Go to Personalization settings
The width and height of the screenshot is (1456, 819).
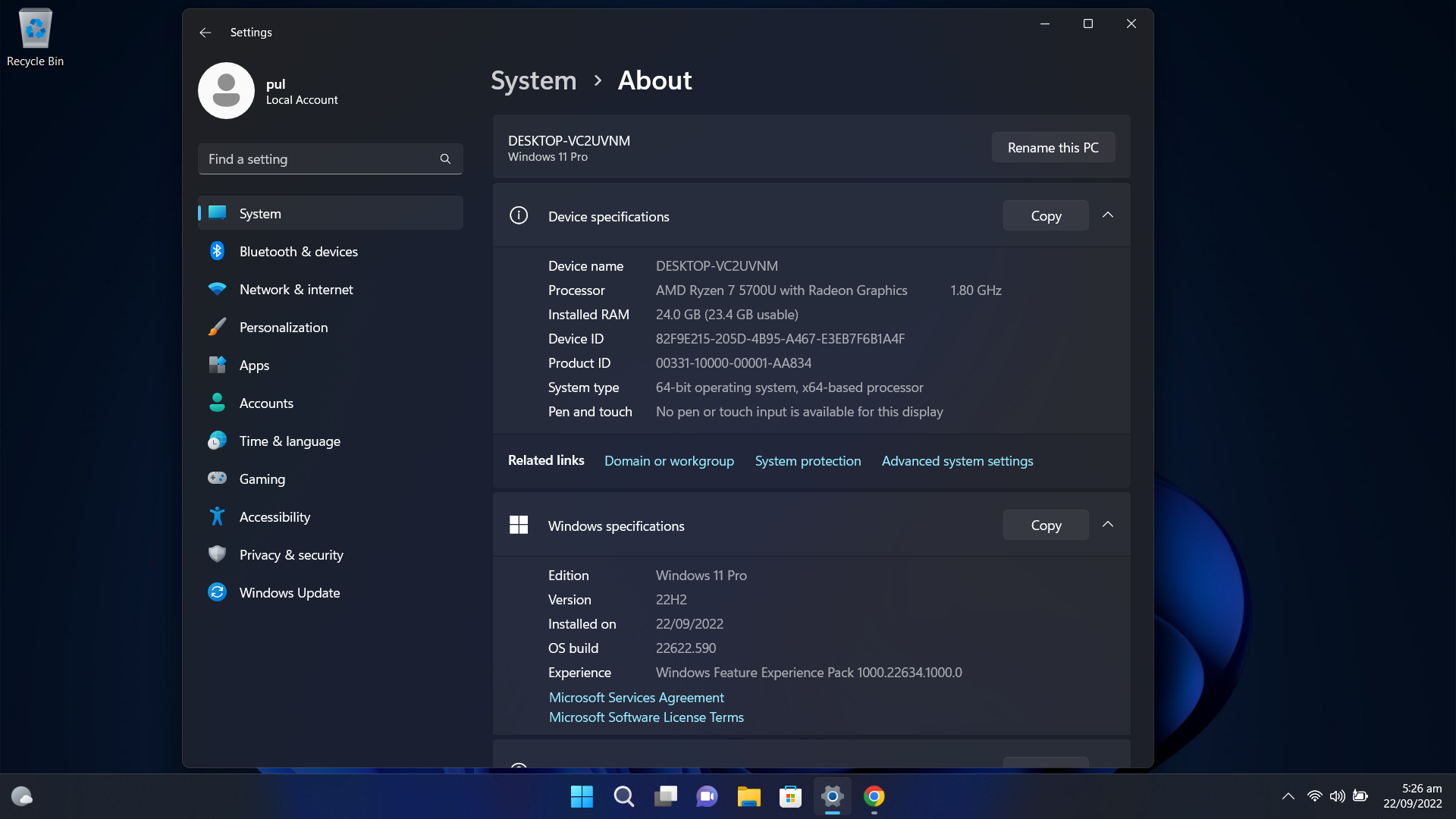(331, 327)
